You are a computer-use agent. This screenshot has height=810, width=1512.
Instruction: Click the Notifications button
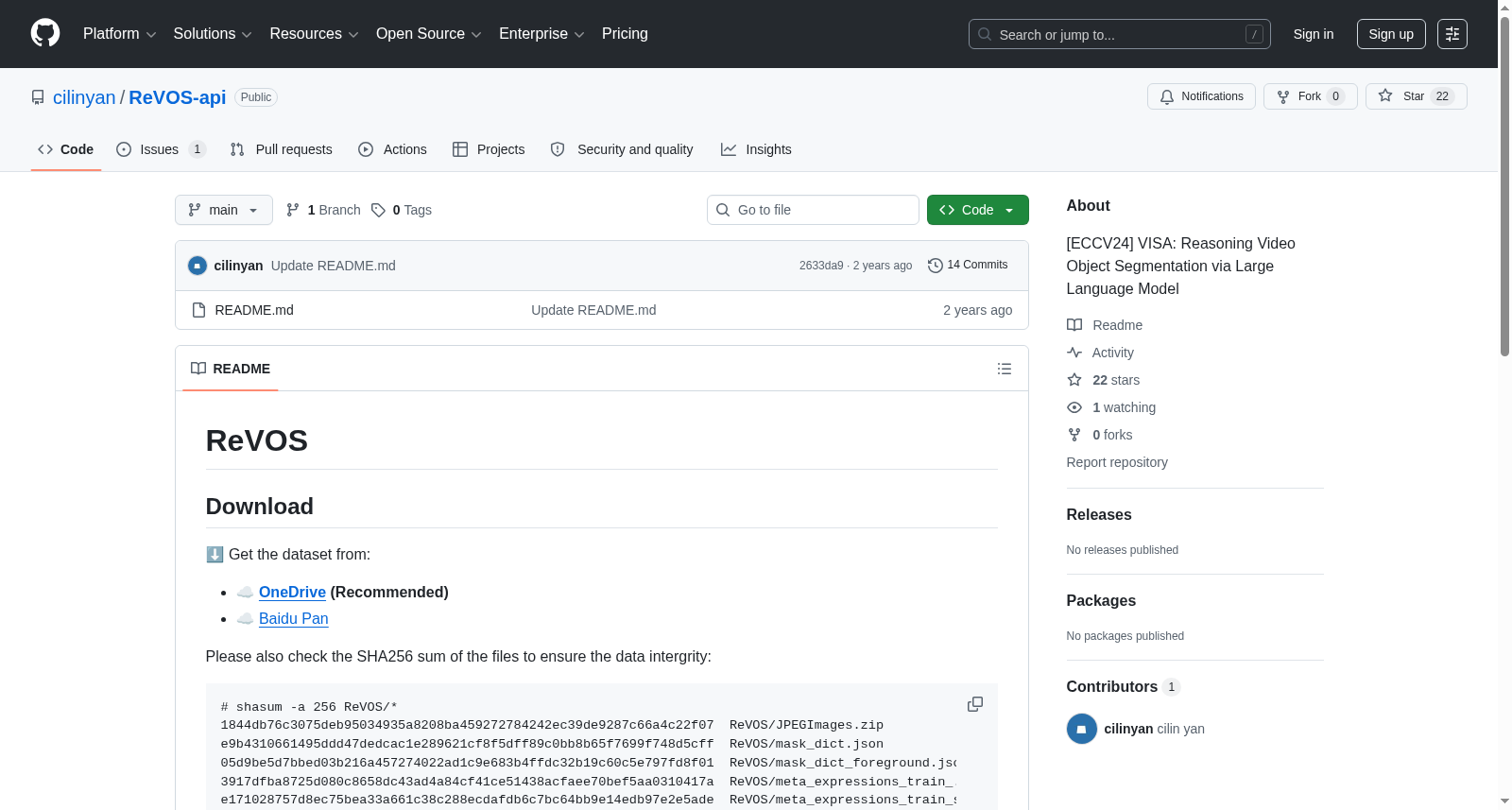click(1201, 96)
